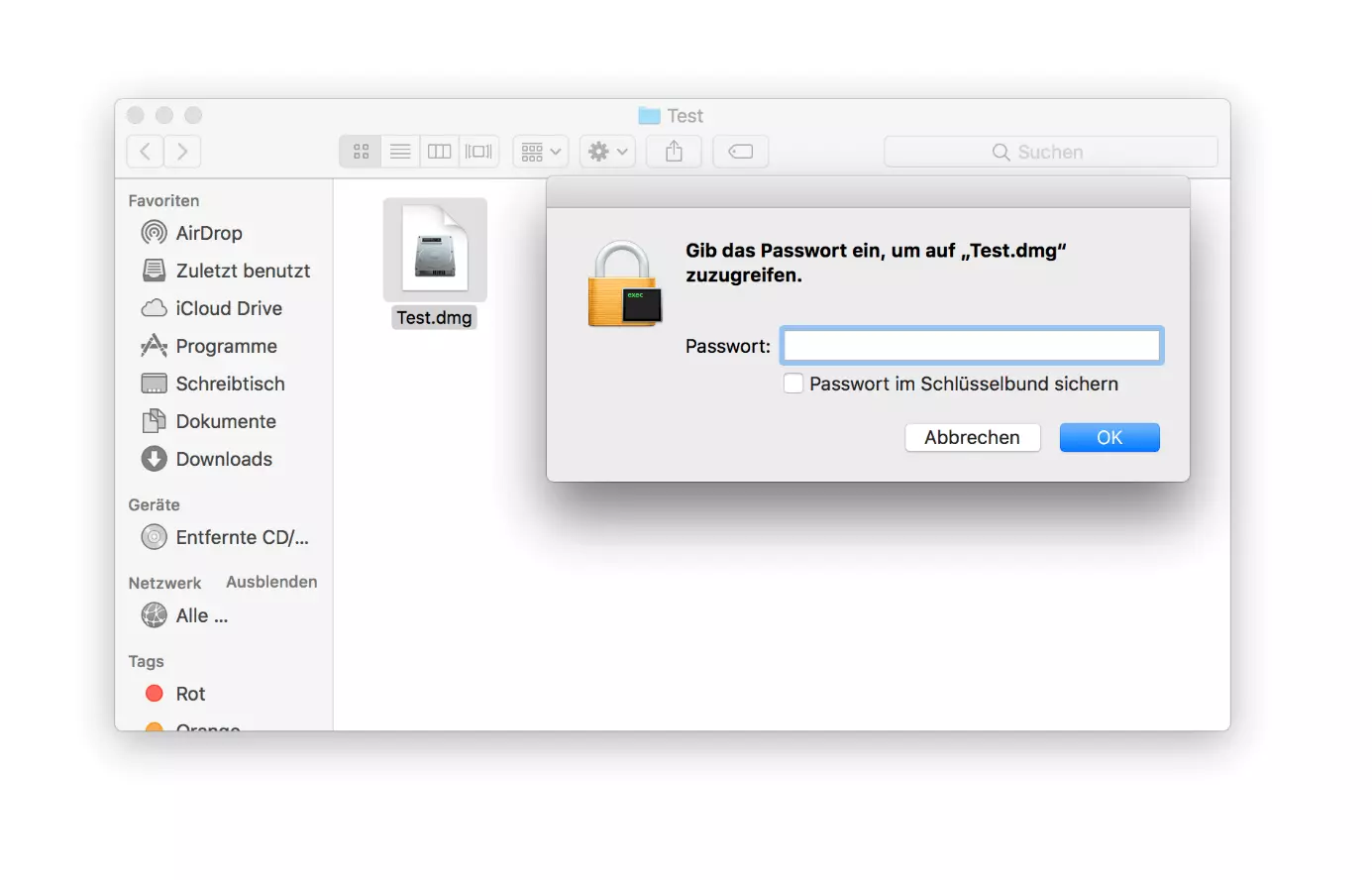The image size is (1372, 880).
Task: Click the Favoriten section header
Action: [x=163, y=200]
